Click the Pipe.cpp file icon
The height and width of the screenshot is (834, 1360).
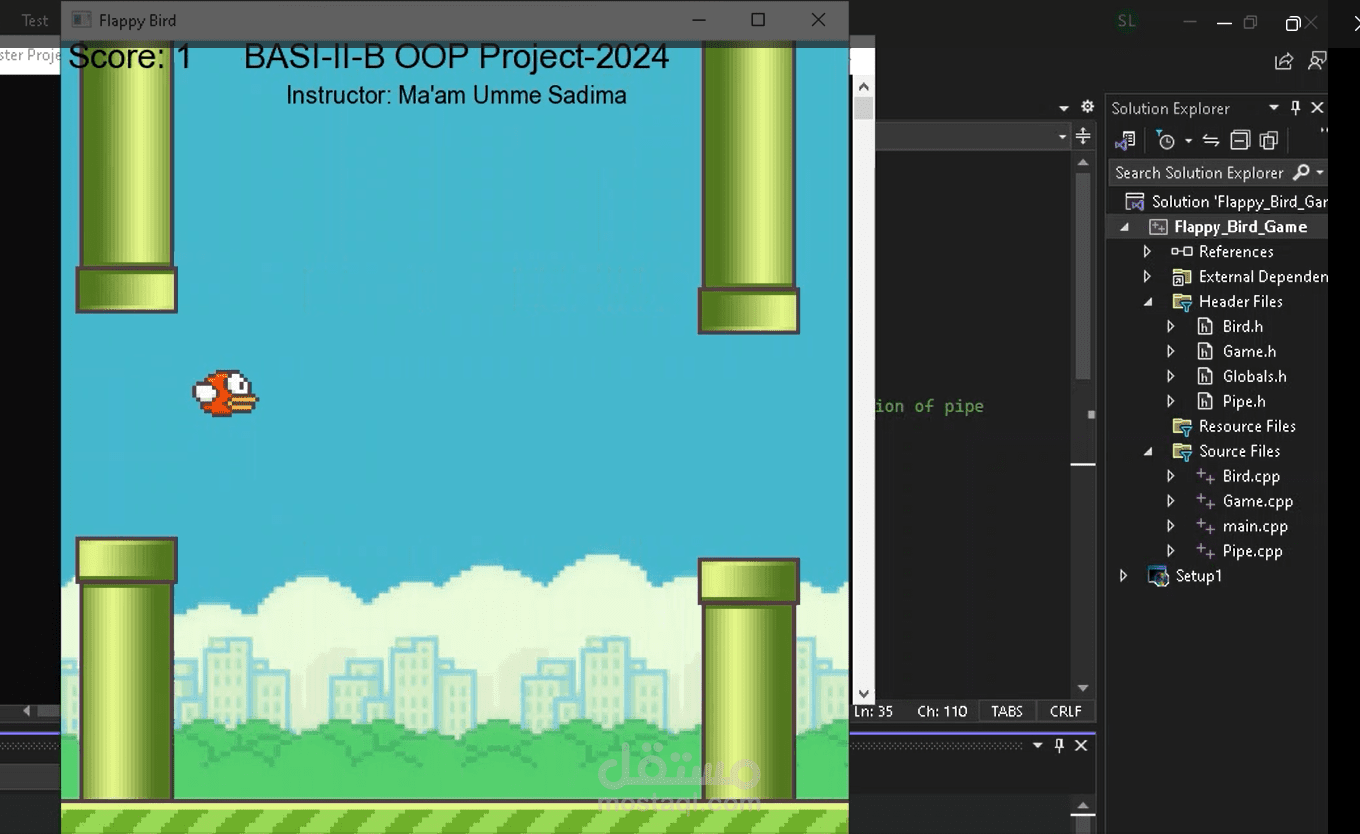pos(1205,551)
